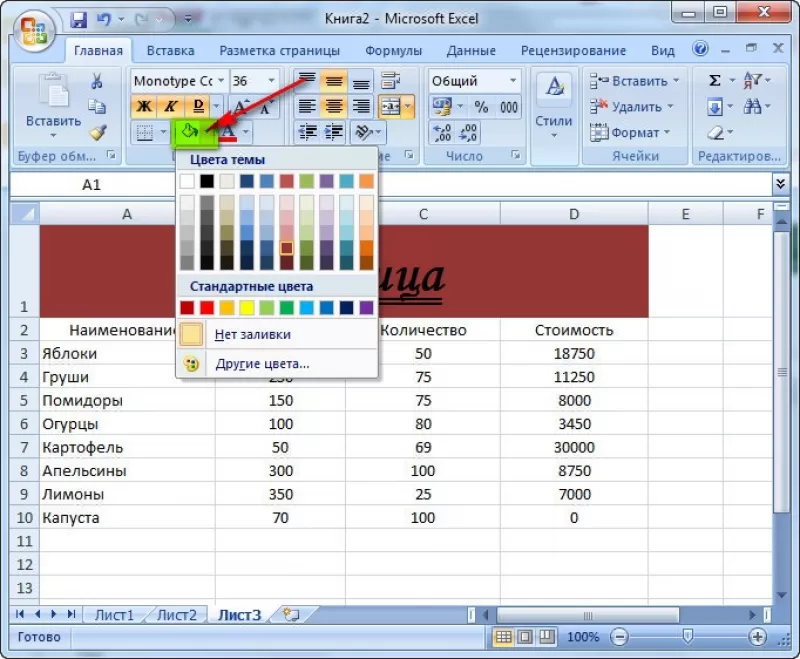Open borders button in Font group
Image resolution: width=800 pixels, height=659 pixels.
(145, 133)
